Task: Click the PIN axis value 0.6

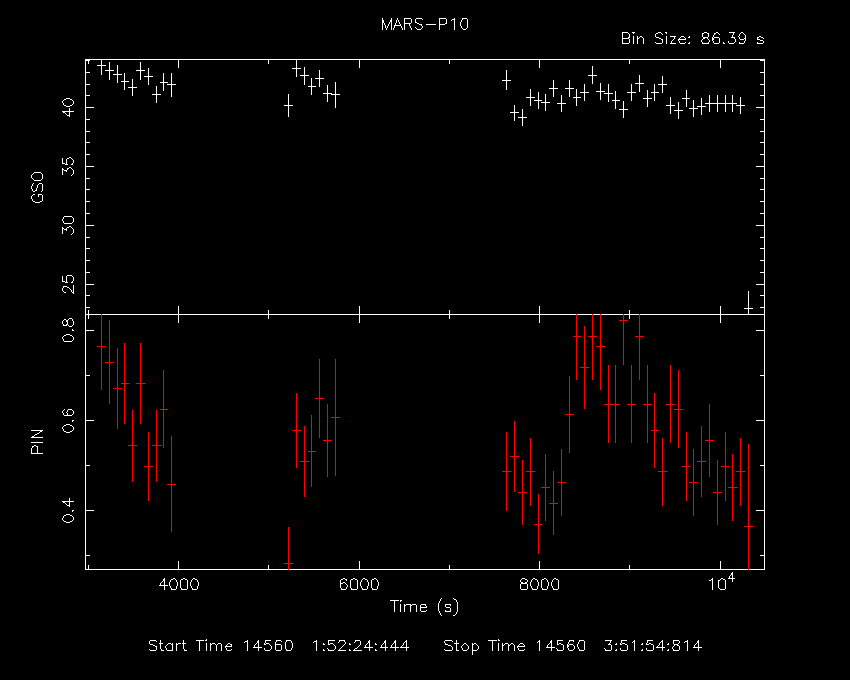Action: (69, 420)
